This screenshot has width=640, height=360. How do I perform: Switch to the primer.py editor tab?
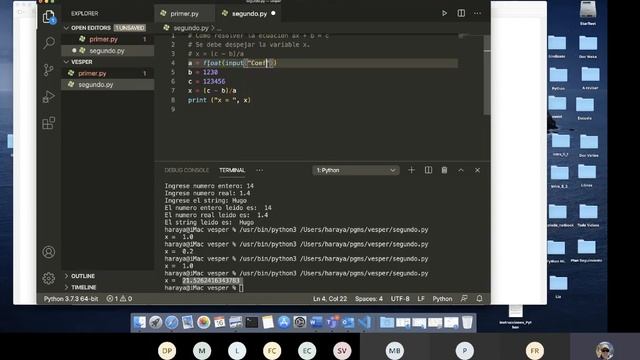click(x=184, y=13)
